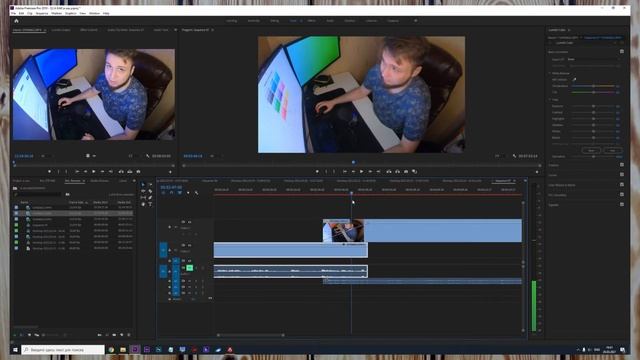Select the Track Select Forward tool
This screenshot has width=640, height=360.
coord(150,185)
